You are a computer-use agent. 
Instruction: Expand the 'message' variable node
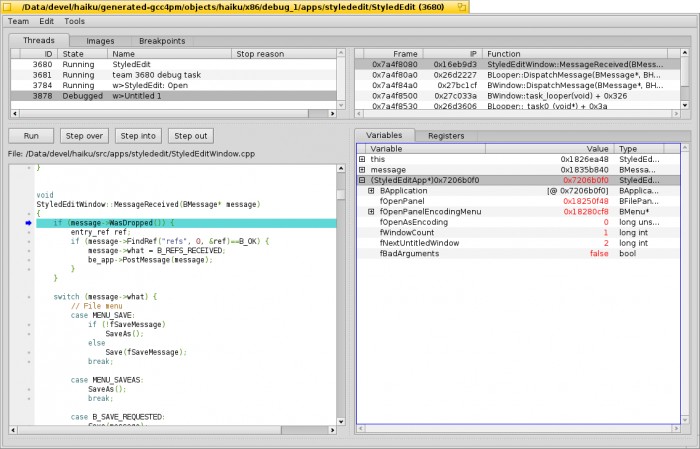tap(362, 170)
